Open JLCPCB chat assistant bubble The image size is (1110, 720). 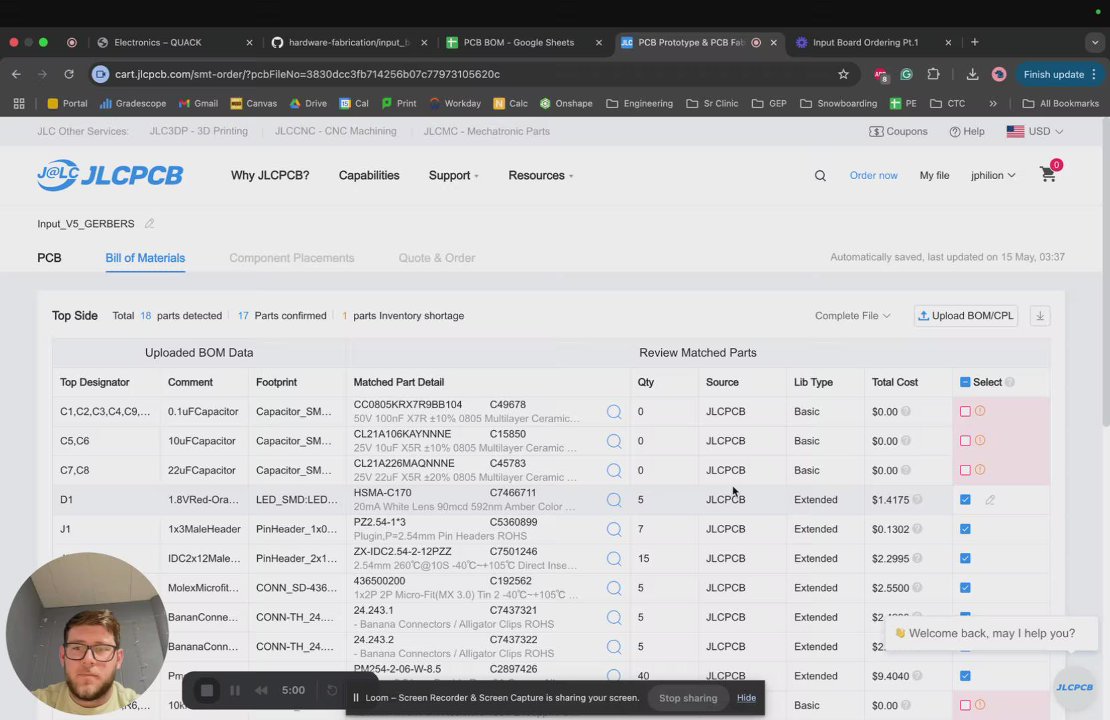click(x=1074, y=687)
